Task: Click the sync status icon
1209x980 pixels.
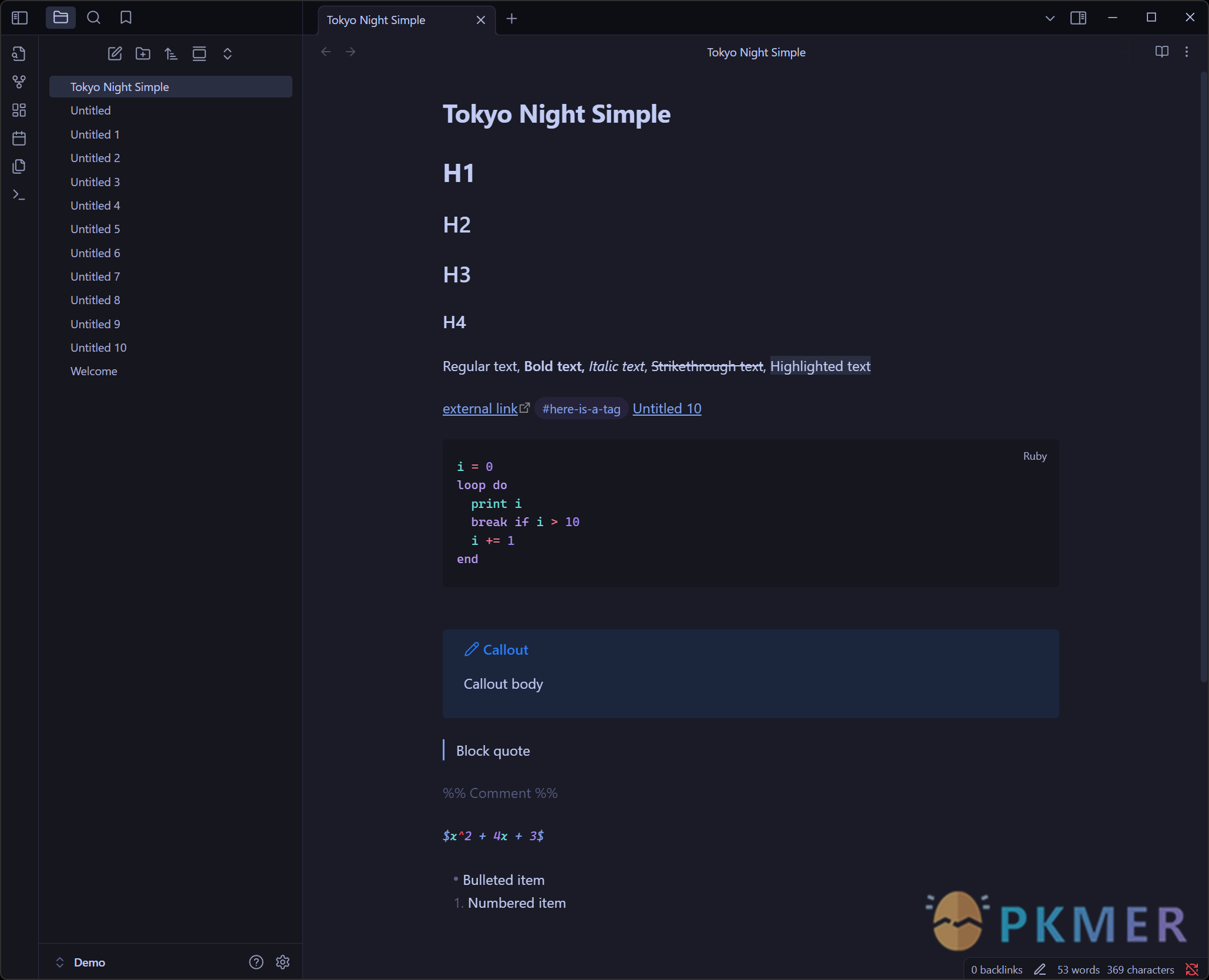Action: (1192, 969)
